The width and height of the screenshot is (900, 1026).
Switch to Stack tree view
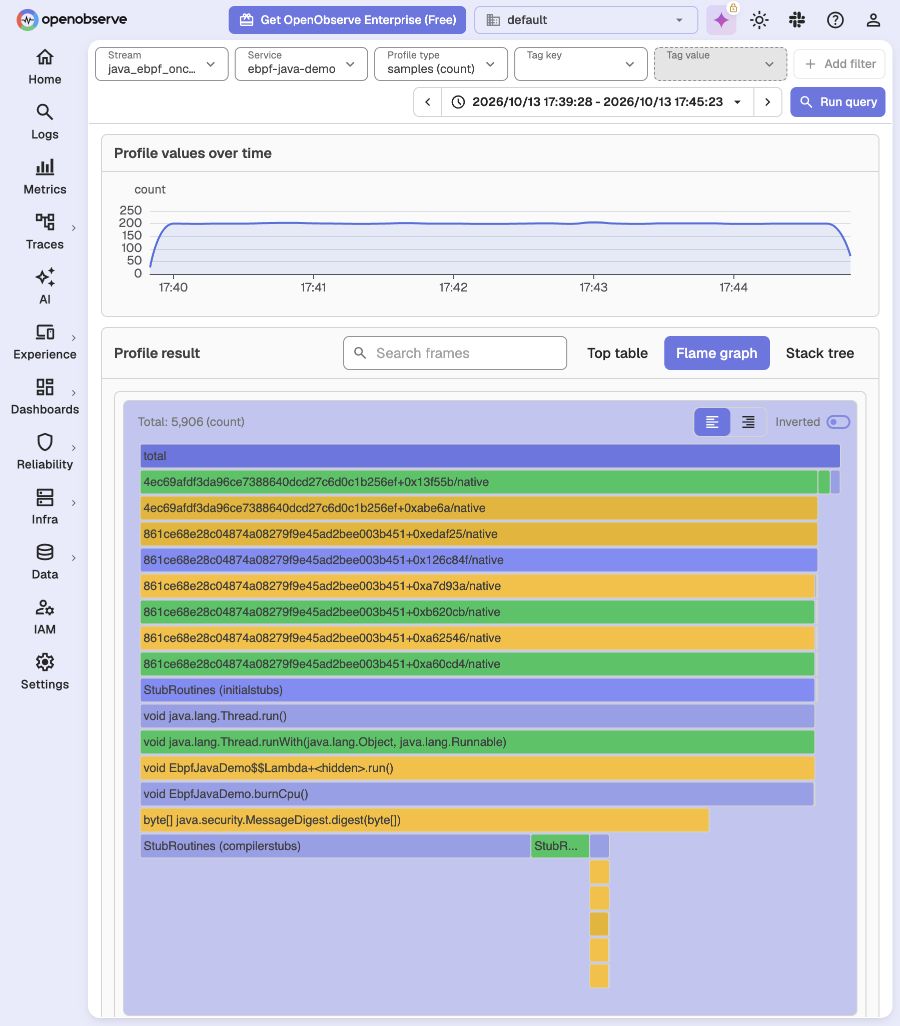point(819,353)
